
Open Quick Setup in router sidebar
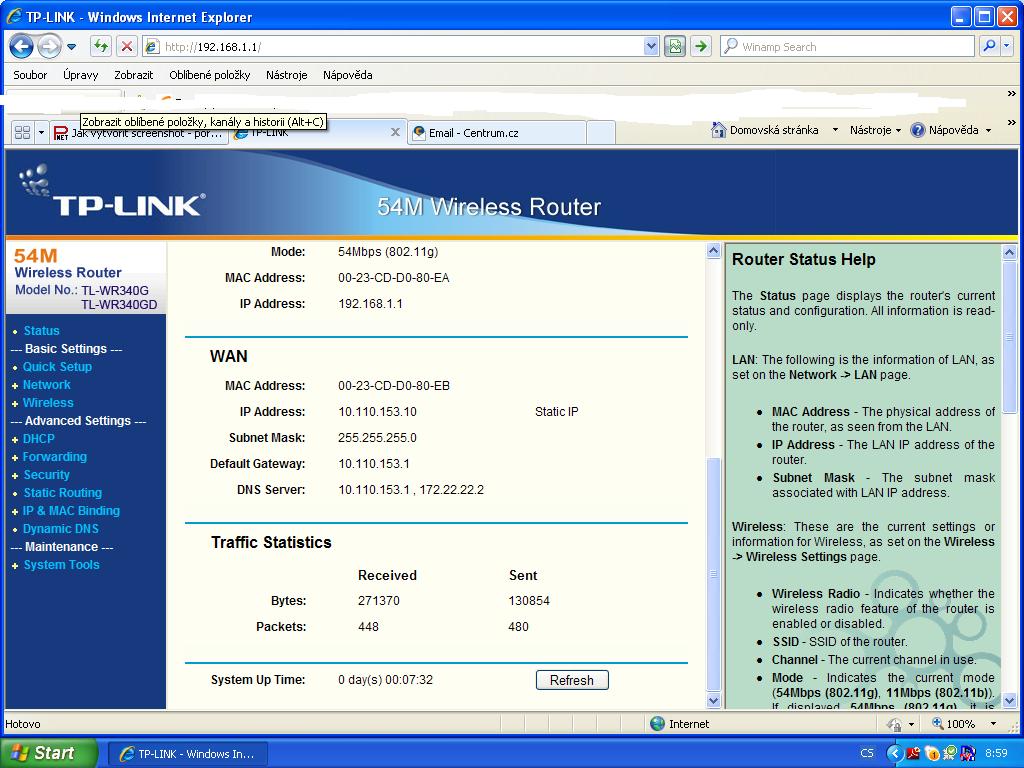[57, 366]
